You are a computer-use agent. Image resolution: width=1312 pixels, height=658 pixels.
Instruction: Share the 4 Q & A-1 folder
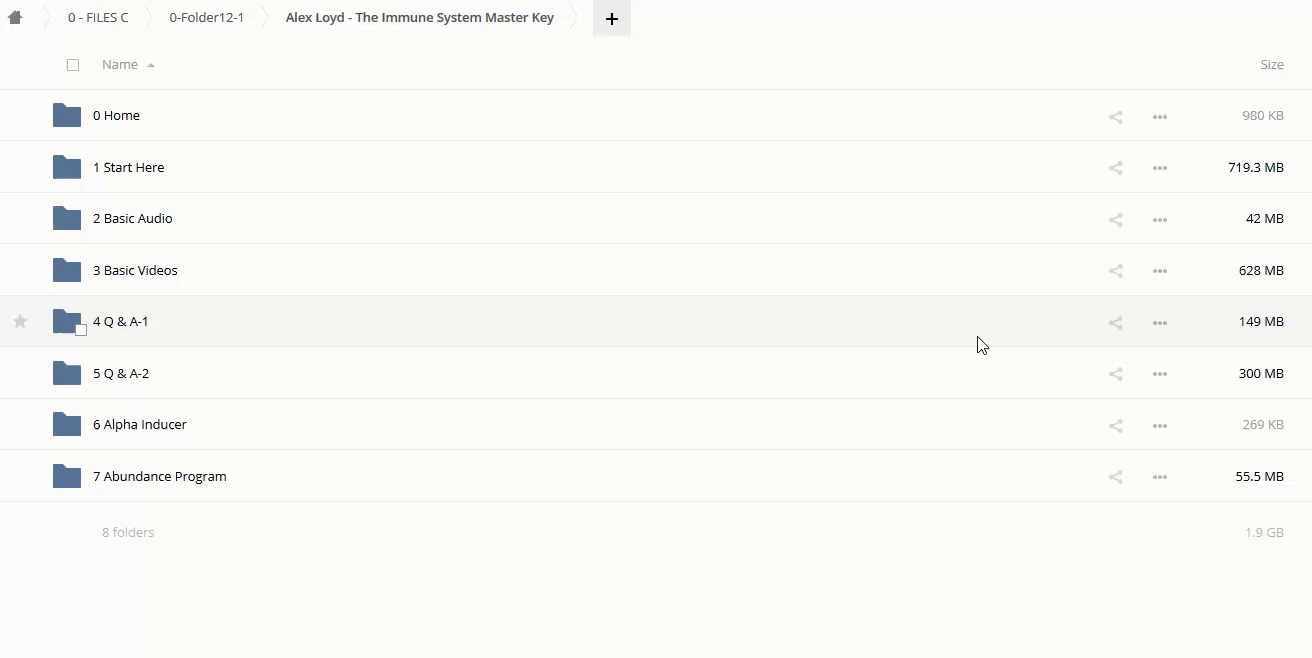click(x=1115, y=323)
